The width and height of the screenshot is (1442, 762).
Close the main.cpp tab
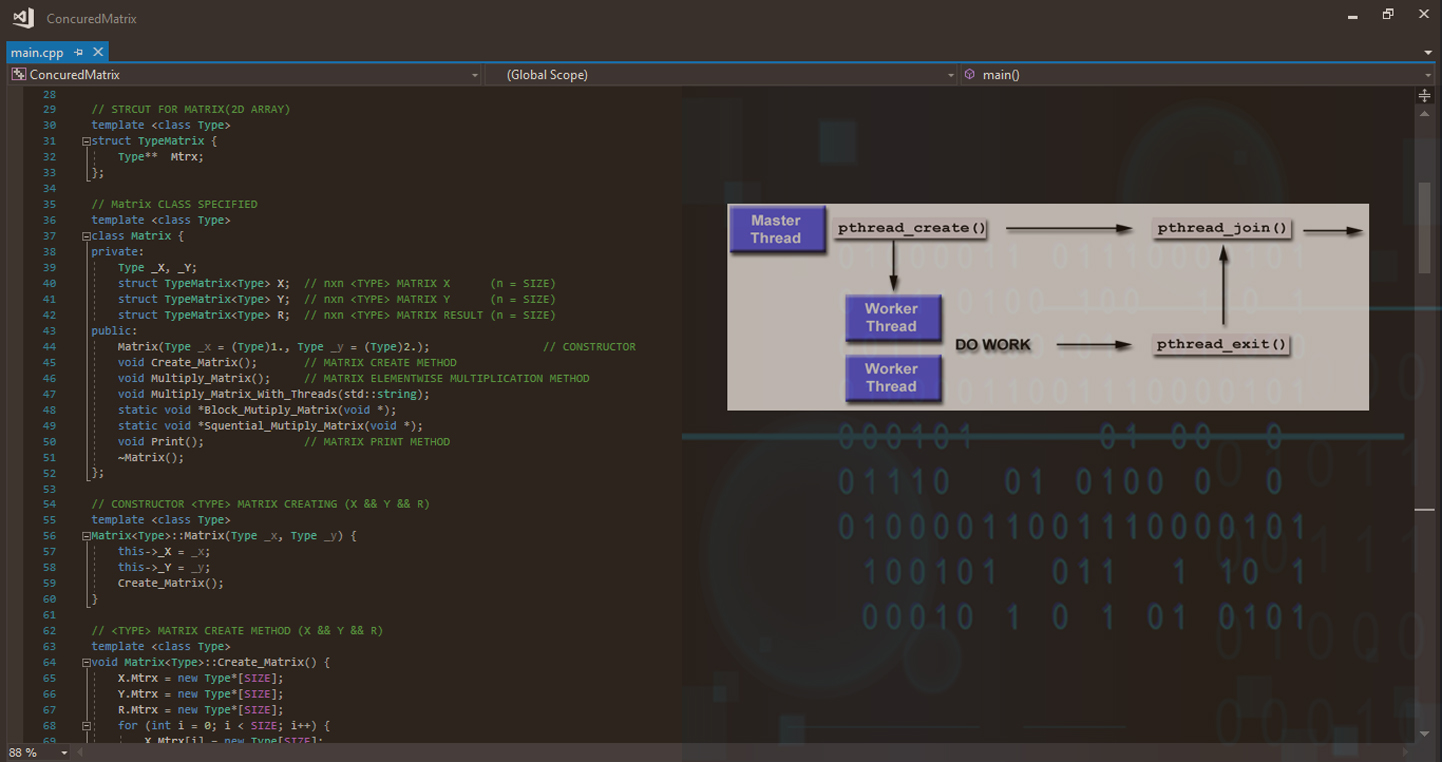point(98,52)
